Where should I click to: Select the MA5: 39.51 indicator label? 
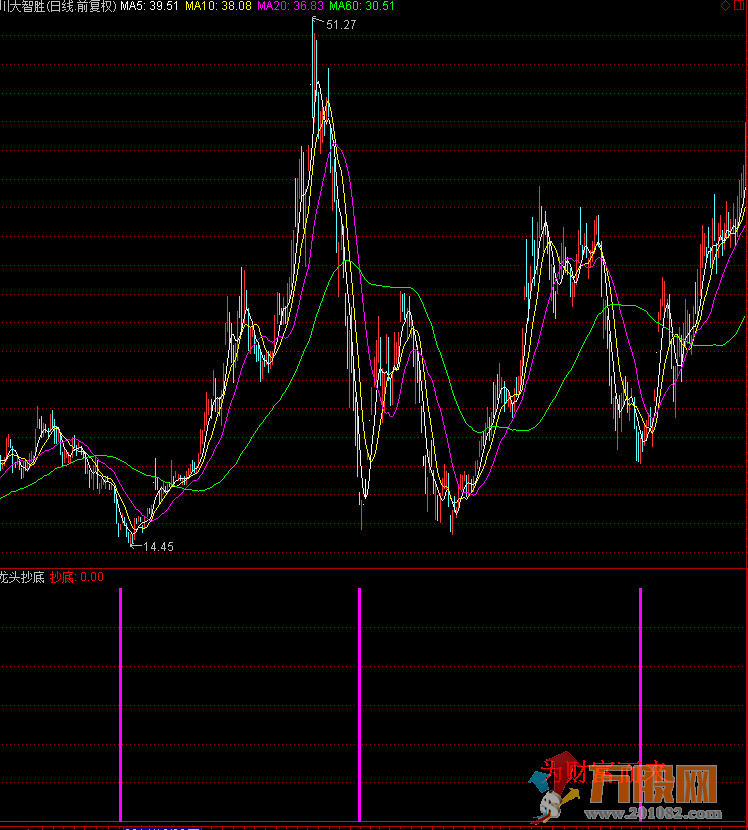[x=150, y=6]
